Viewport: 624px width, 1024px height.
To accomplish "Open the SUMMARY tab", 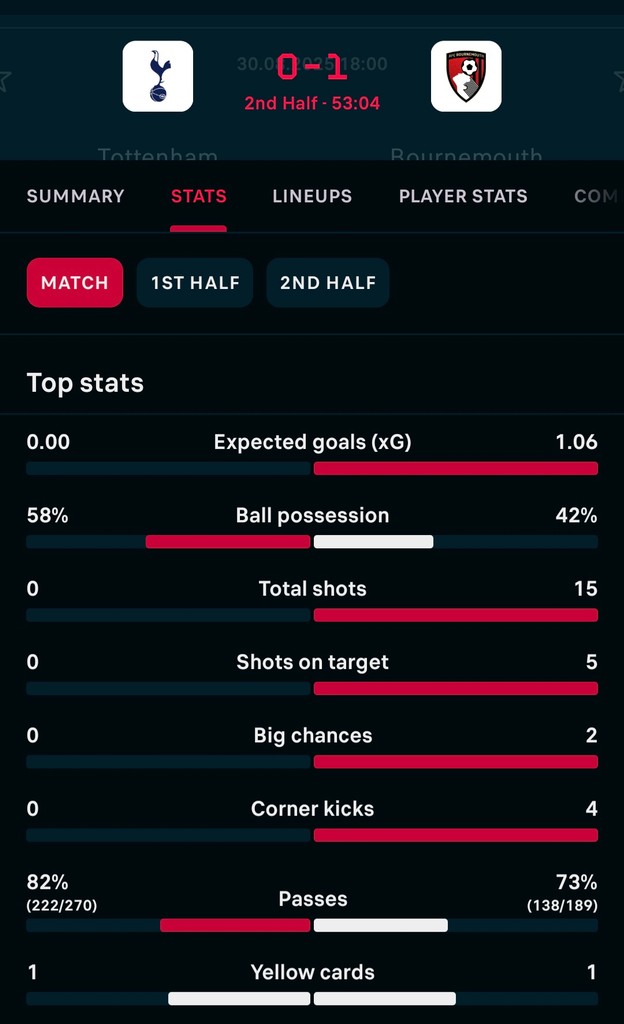I will pos(75,196).
